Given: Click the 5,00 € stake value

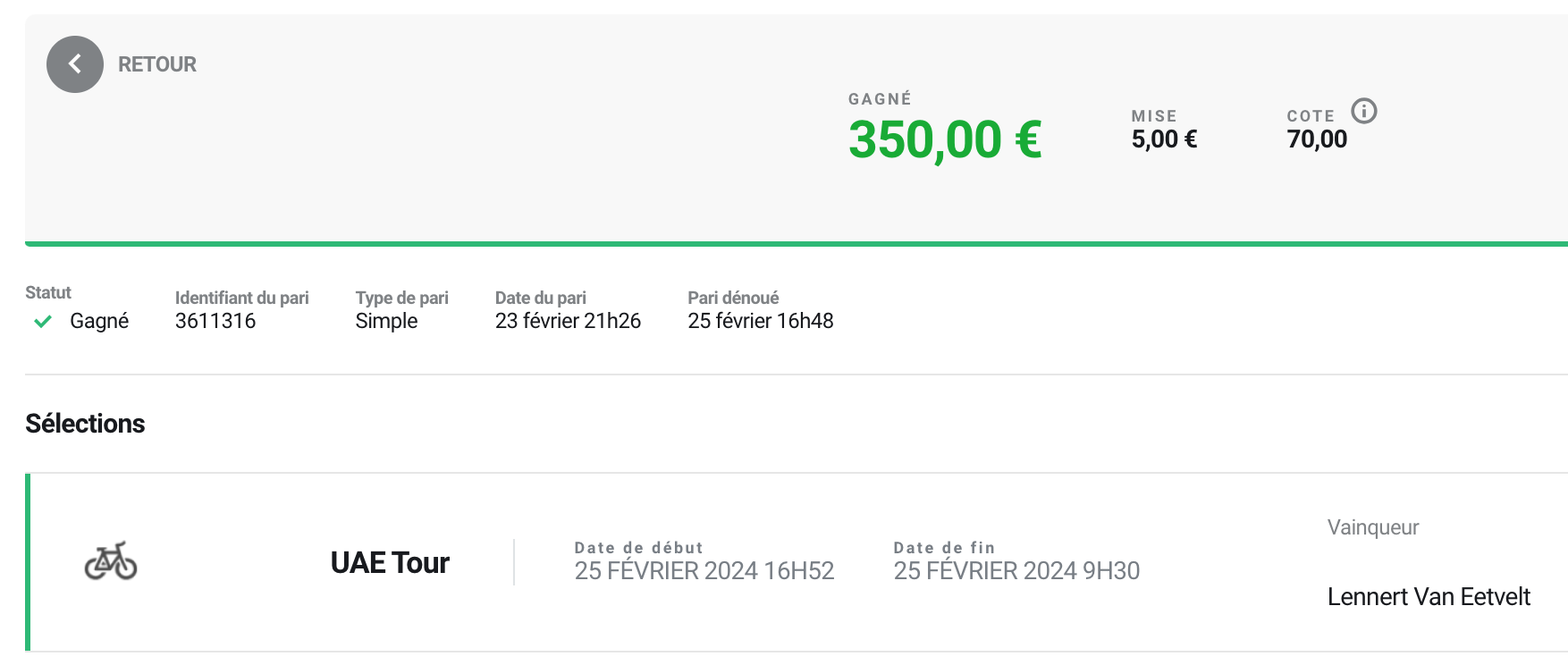Looking at the screenshot, I should coord(1164,139).
